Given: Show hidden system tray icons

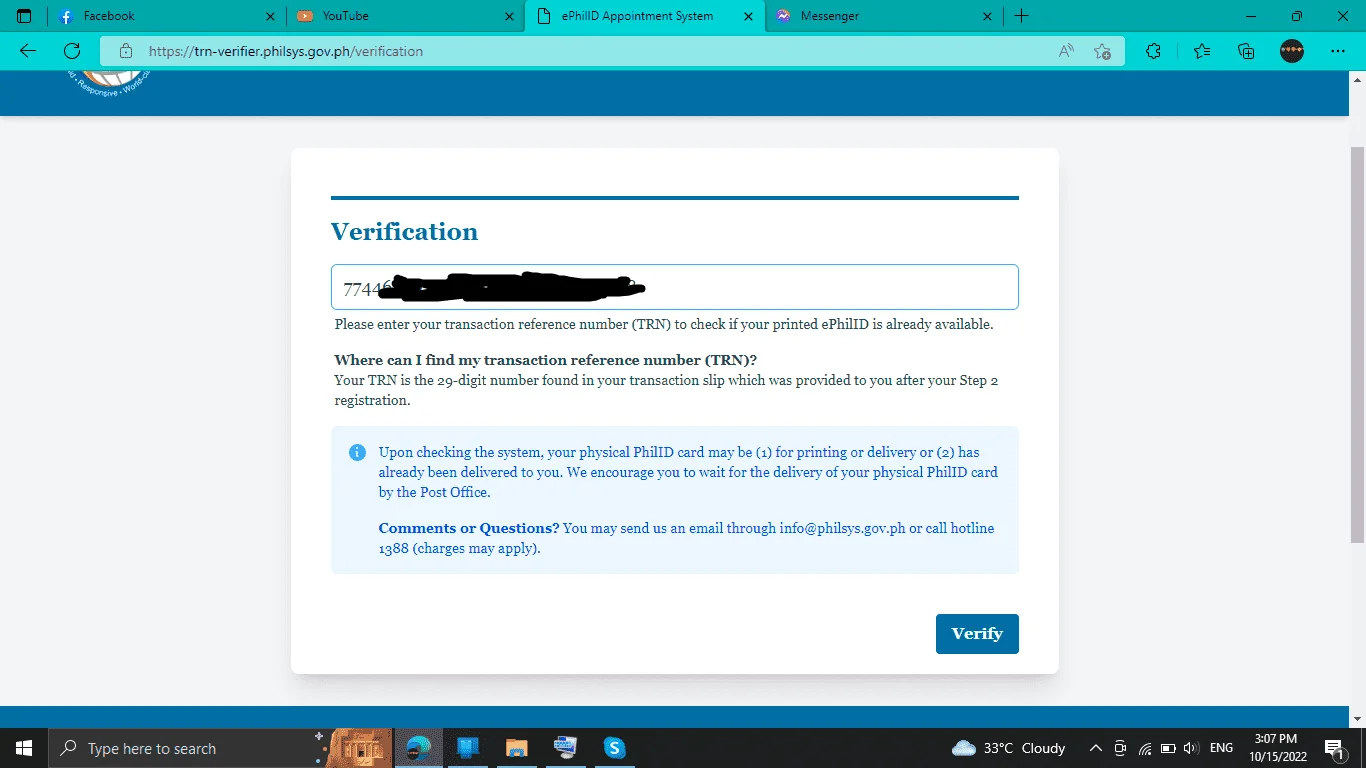Looking at the screenshot, I should coord(1095,748).
